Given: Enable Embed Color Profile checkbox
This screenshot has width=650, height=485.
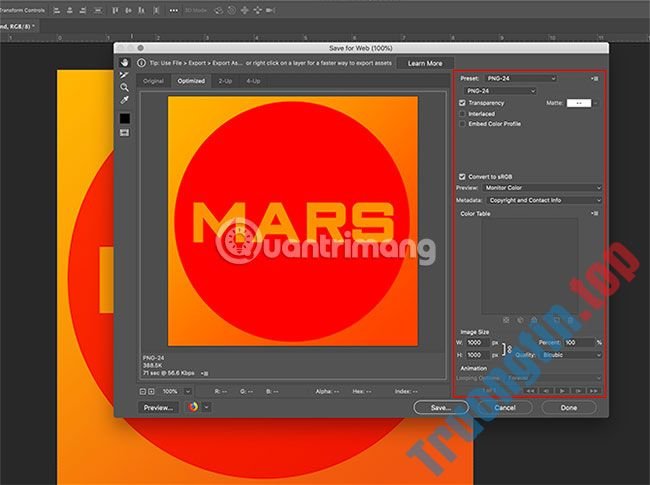Looking at the screenshot, I should click(x=462, y=124).
